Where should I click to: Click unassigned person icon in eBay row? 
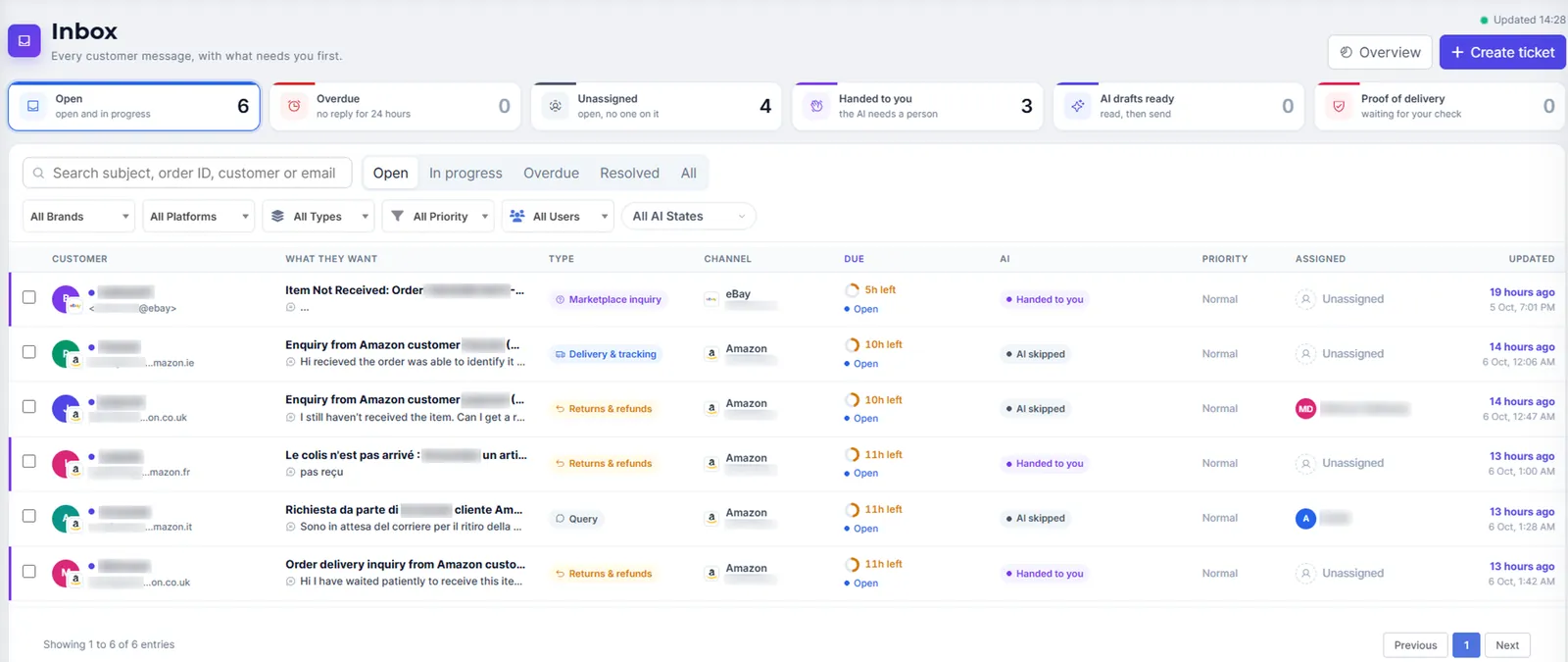pos(1305,299)
